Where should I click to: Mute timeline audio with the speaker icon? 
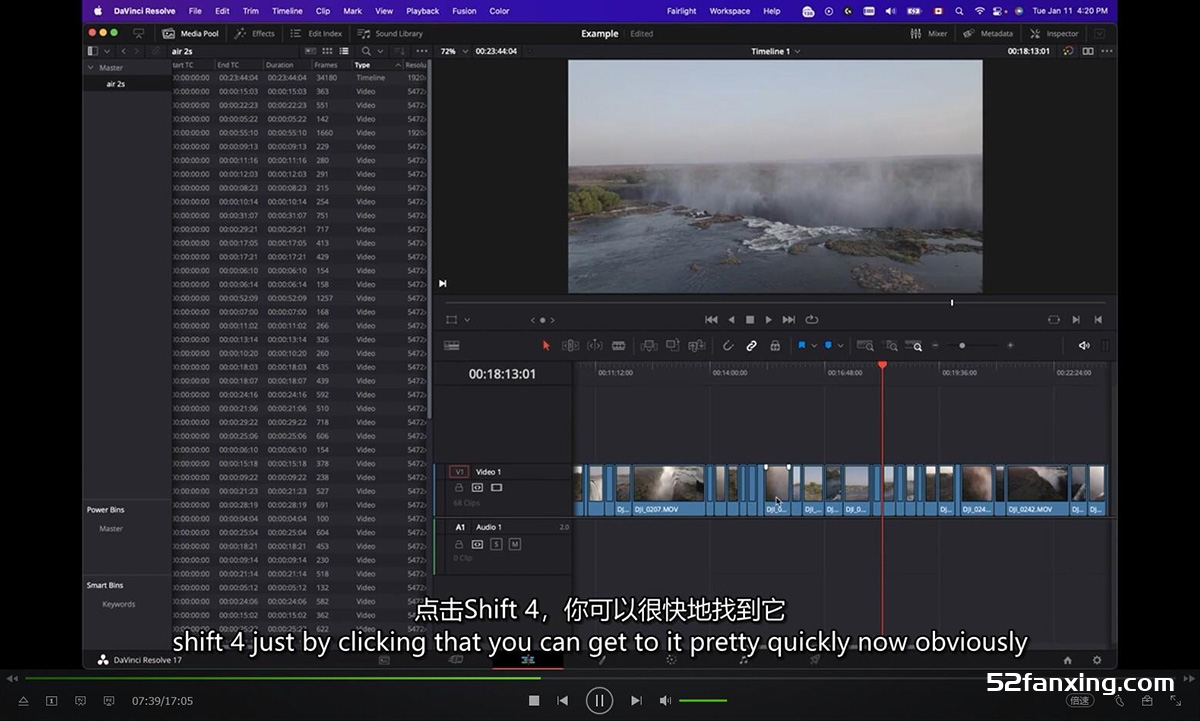[x=1084, y=346]
